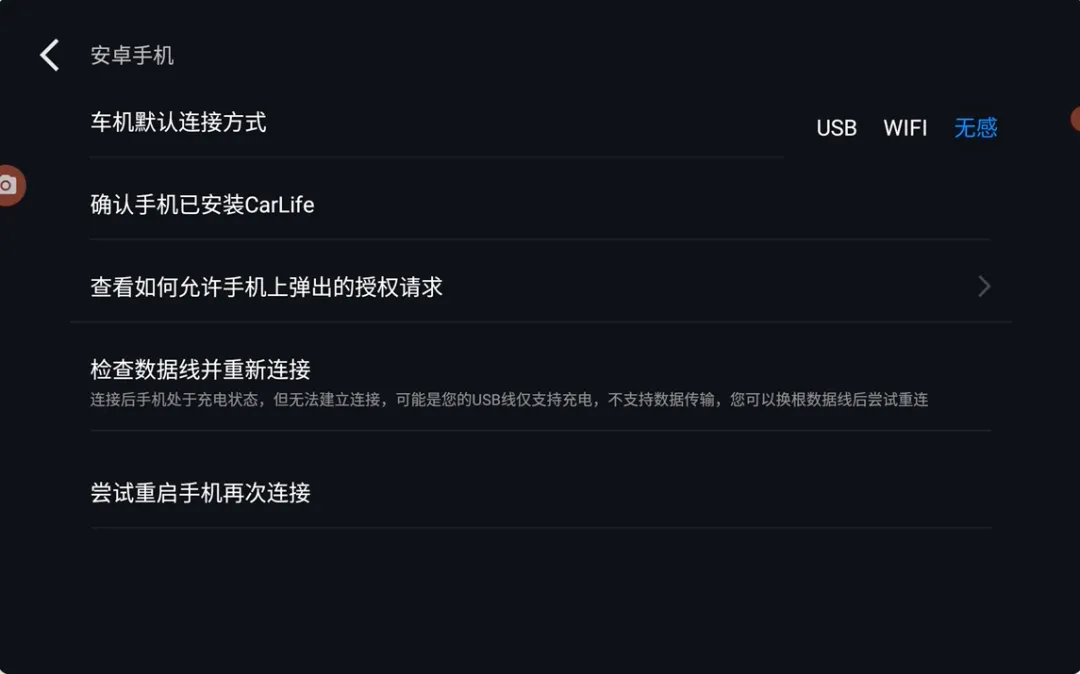Tap empty right side of CarLife row

point(700,205)
